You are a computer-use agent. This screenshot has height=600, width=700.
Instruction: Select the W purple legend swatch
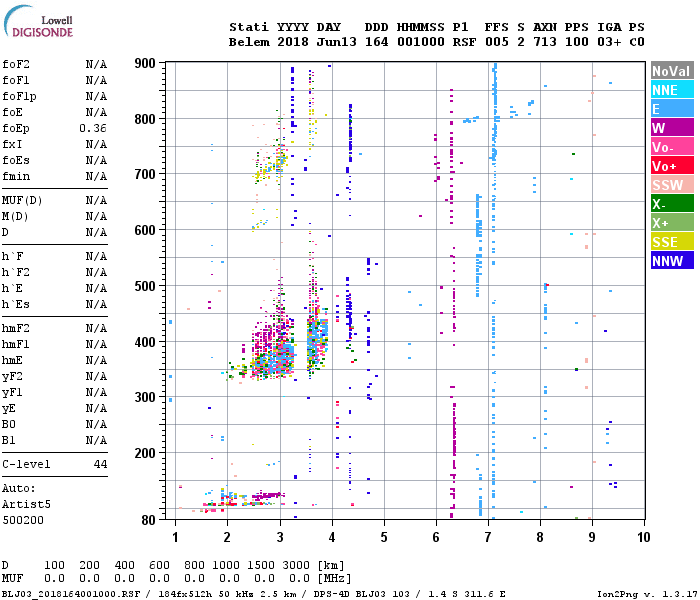(x=672, y=128)
